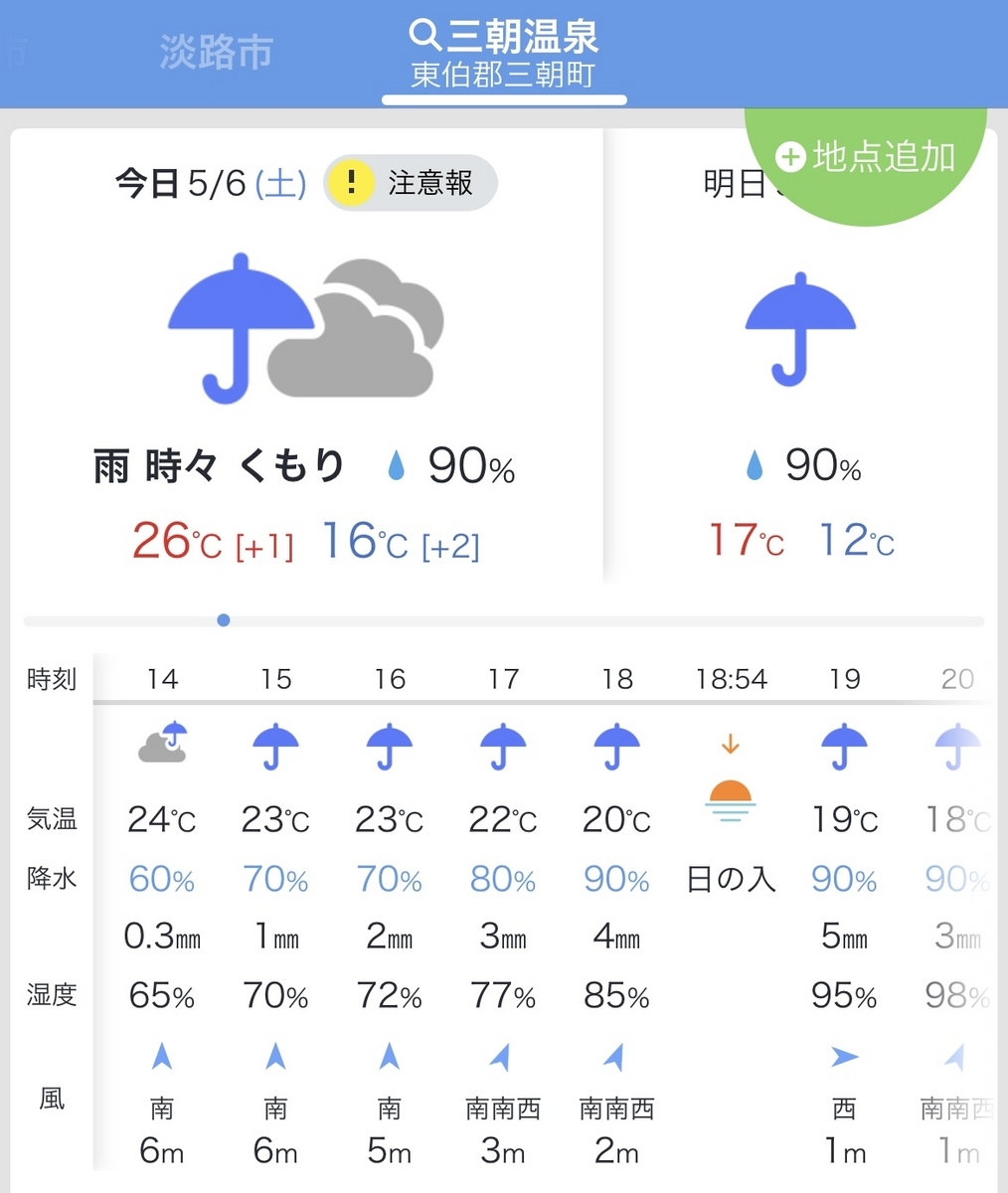
Task: Click tomorrow's umbrella forecast icon
Action: click(800, 329)
